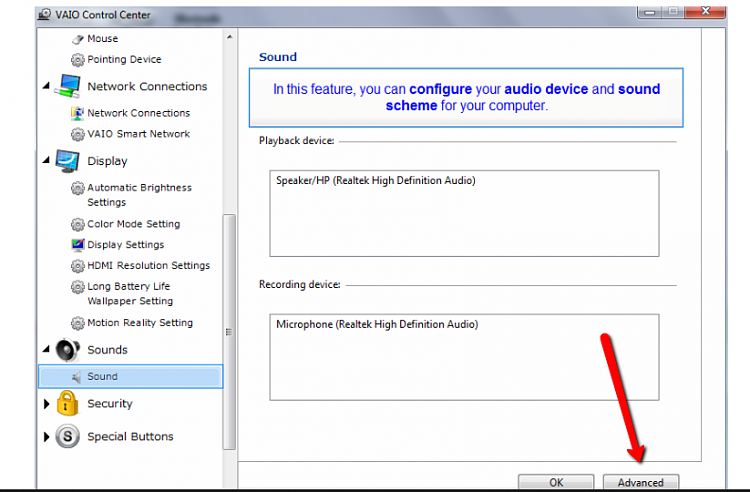Click the sidebar scrollbar thumb

click(229, 332)
